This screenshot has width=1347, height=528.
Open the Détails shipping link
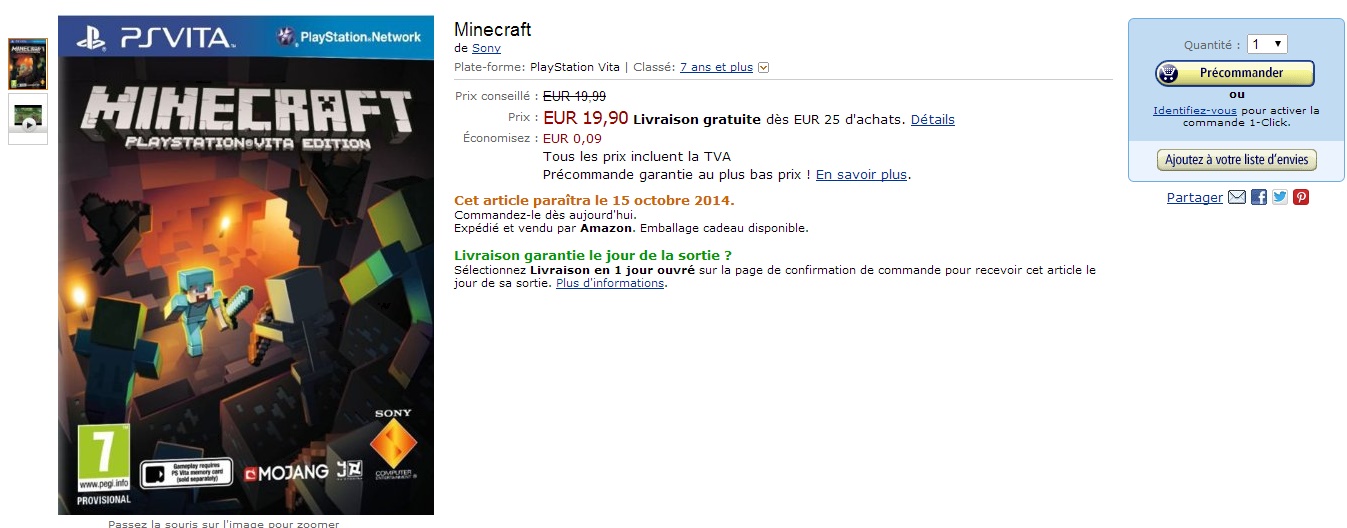pyautogui.click(x=932, y=119)
